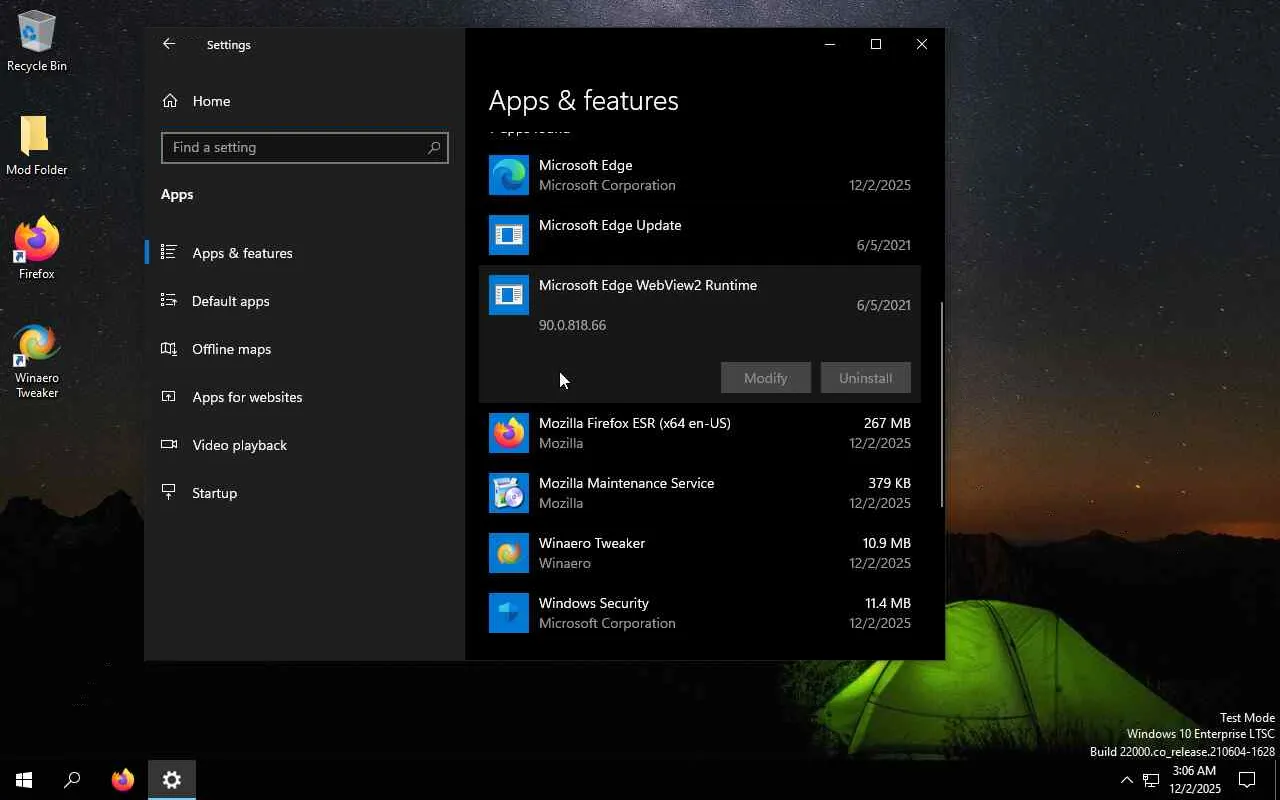Open Firefox from the taskbar
1280x800 pixels.
click(x=123, y=780)
